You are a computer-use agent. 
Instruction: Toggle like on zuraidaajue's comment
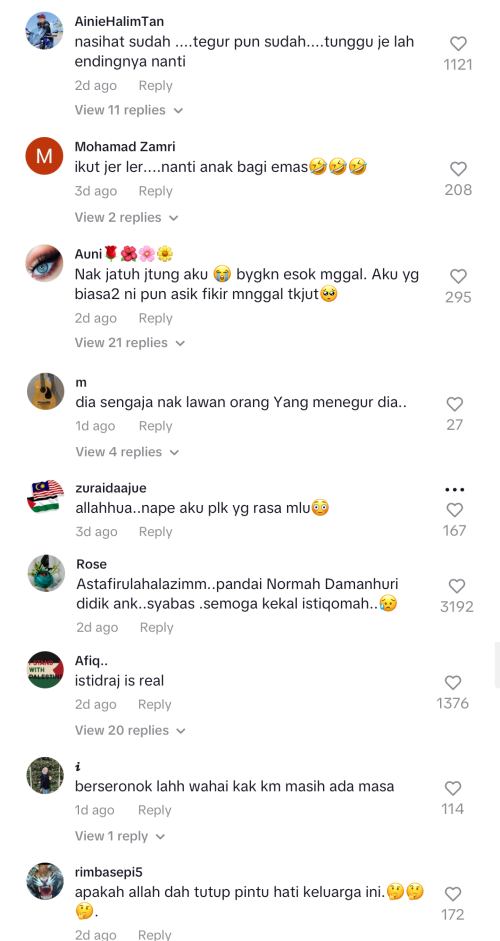455,510
